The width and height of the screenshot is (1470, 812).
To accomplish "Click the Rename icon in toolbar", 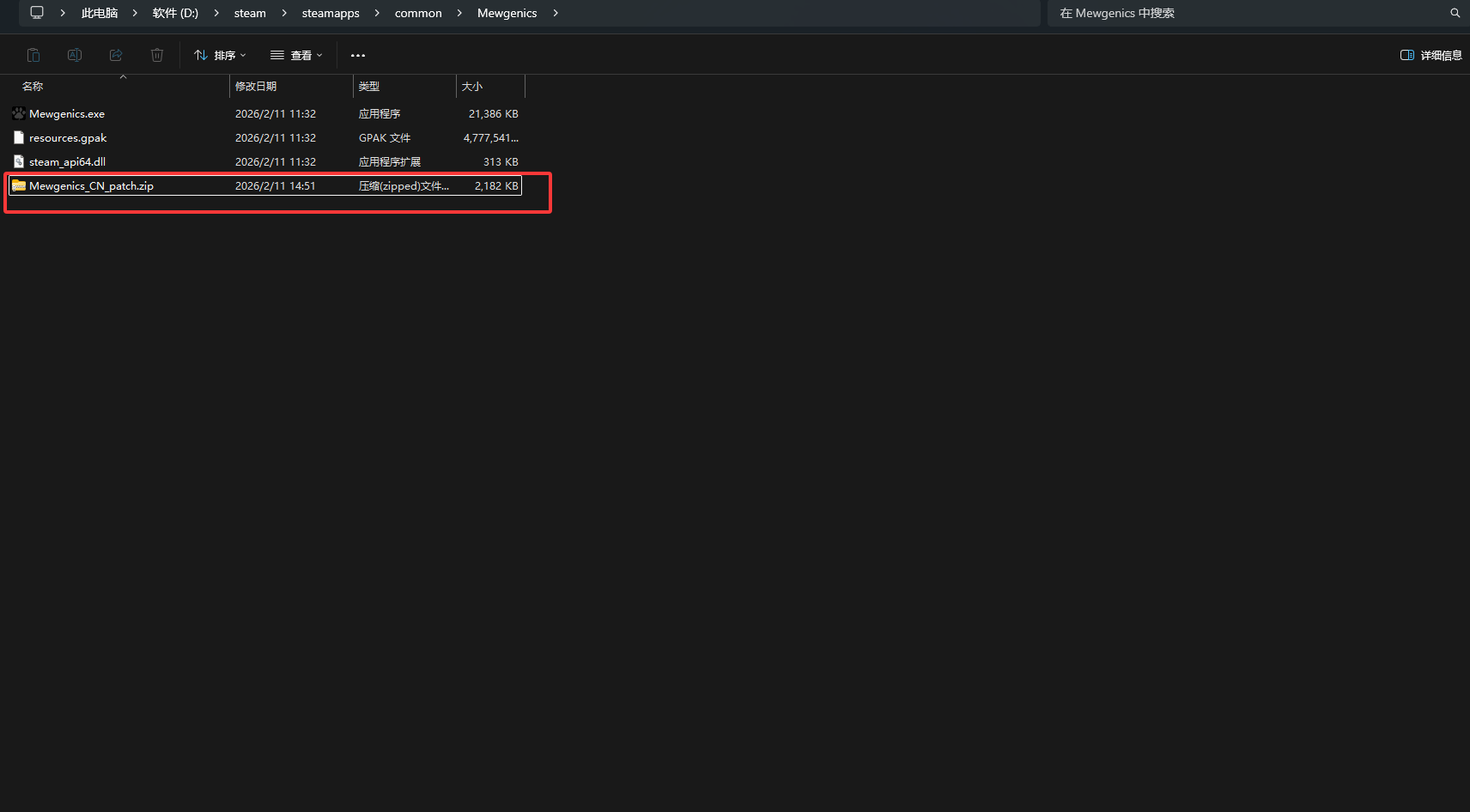I will tap(75, 55).
